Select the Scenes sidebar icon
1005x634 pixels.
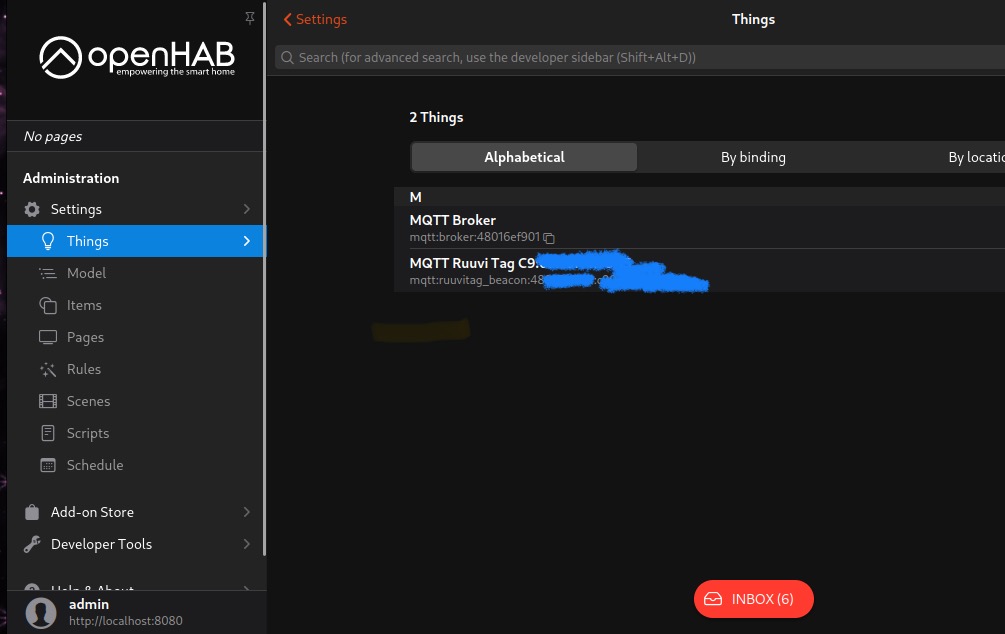pyautogui.click(x=47, y=400)
